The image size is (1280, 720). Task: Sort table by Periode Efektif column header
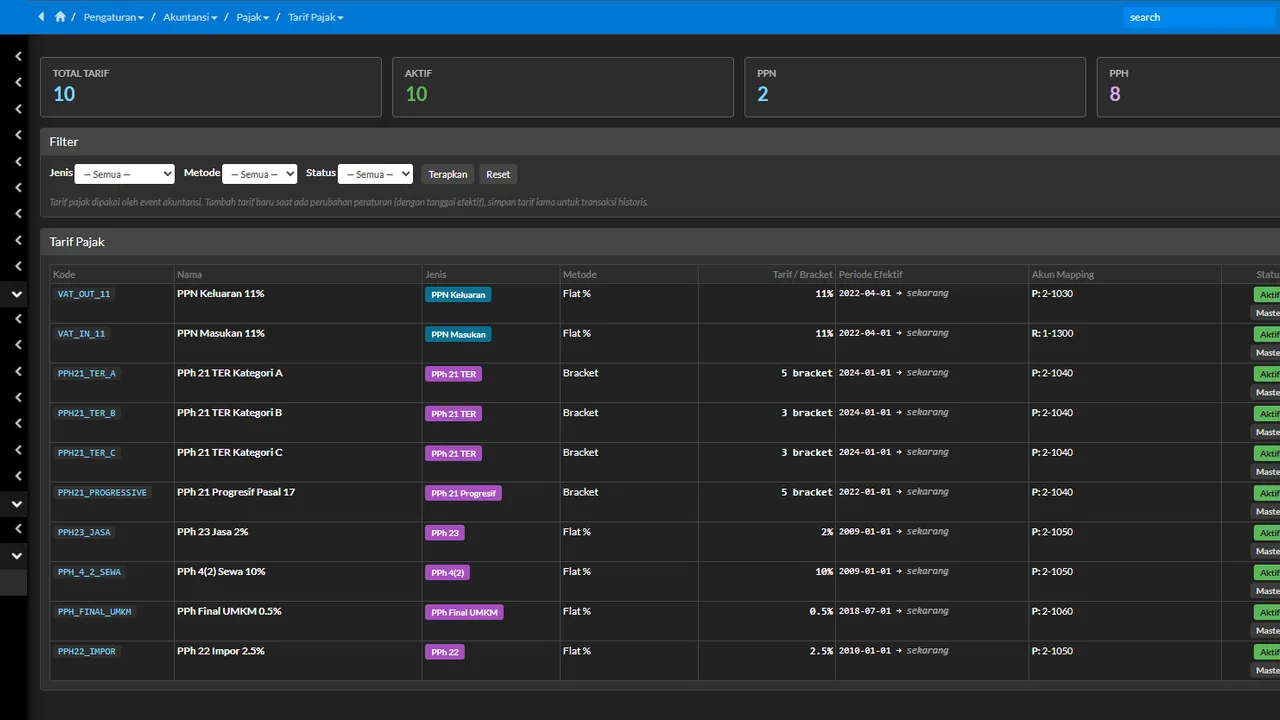pyautogui.click(x=870, y=275)
